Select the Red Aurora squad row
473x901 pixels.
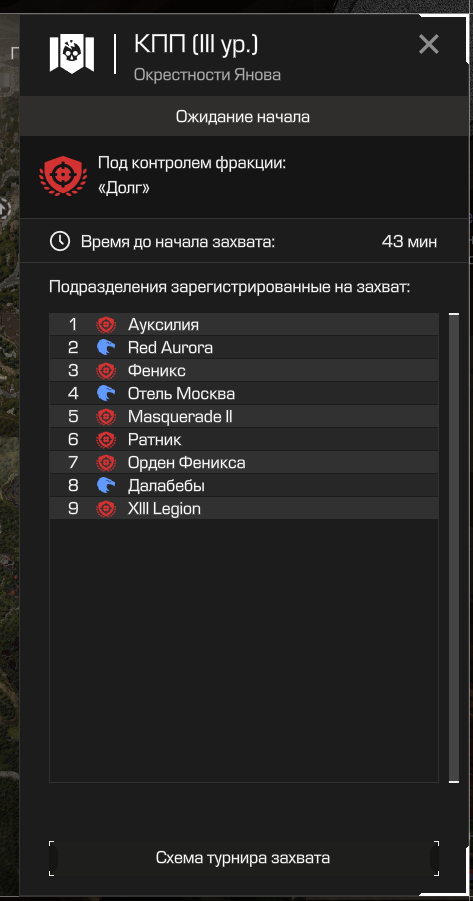click(x=244, y=348)
